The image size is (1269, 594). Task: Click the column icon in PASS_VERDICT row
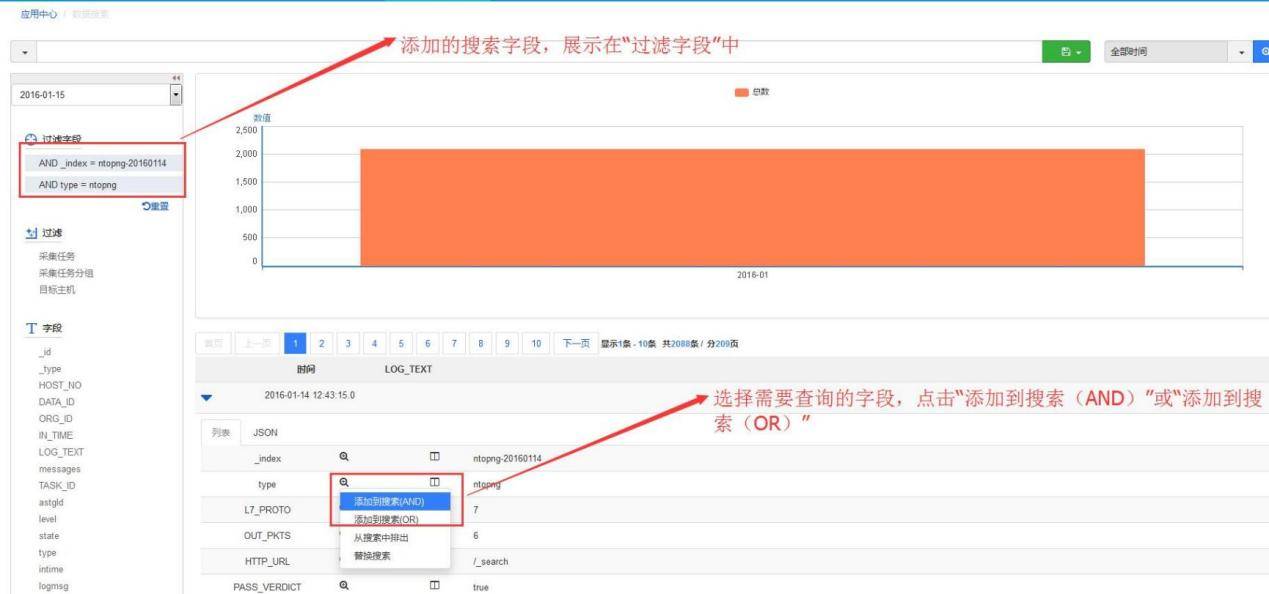tap(434, 587)
